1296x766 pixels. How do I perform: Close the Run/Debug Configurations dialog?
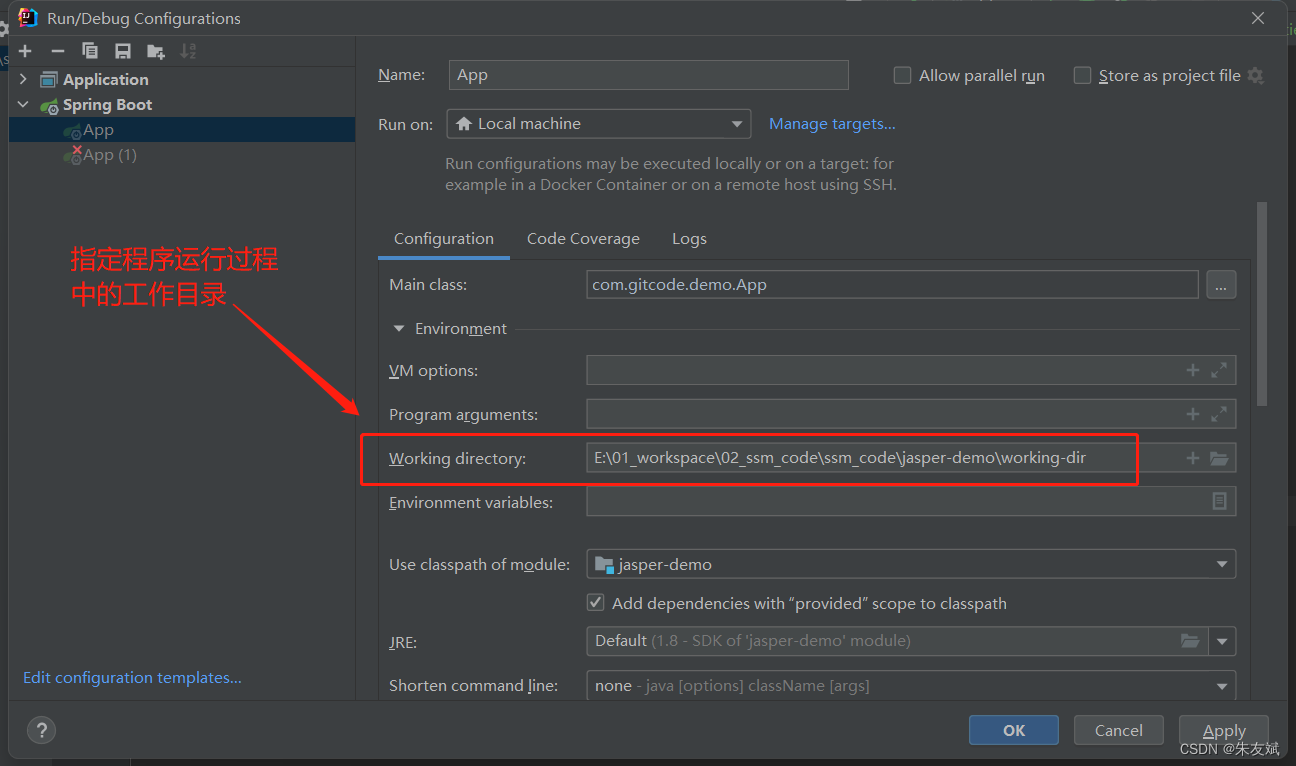[x=1257, y=18]
